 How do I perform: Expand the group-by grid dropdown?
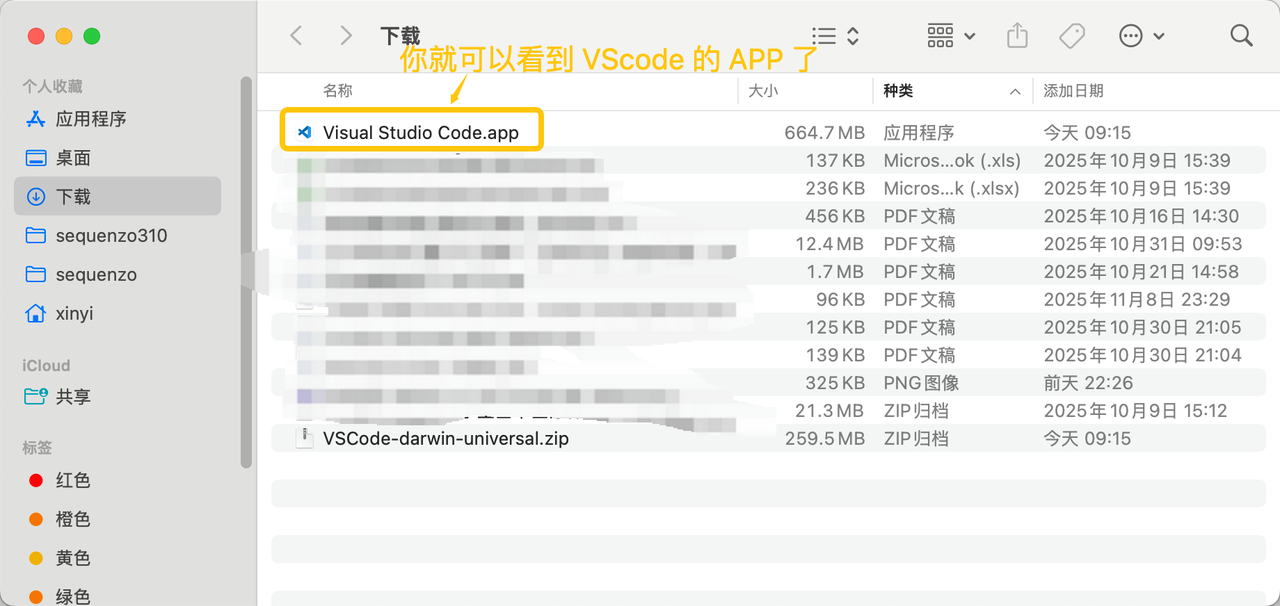tap(951, 36)
